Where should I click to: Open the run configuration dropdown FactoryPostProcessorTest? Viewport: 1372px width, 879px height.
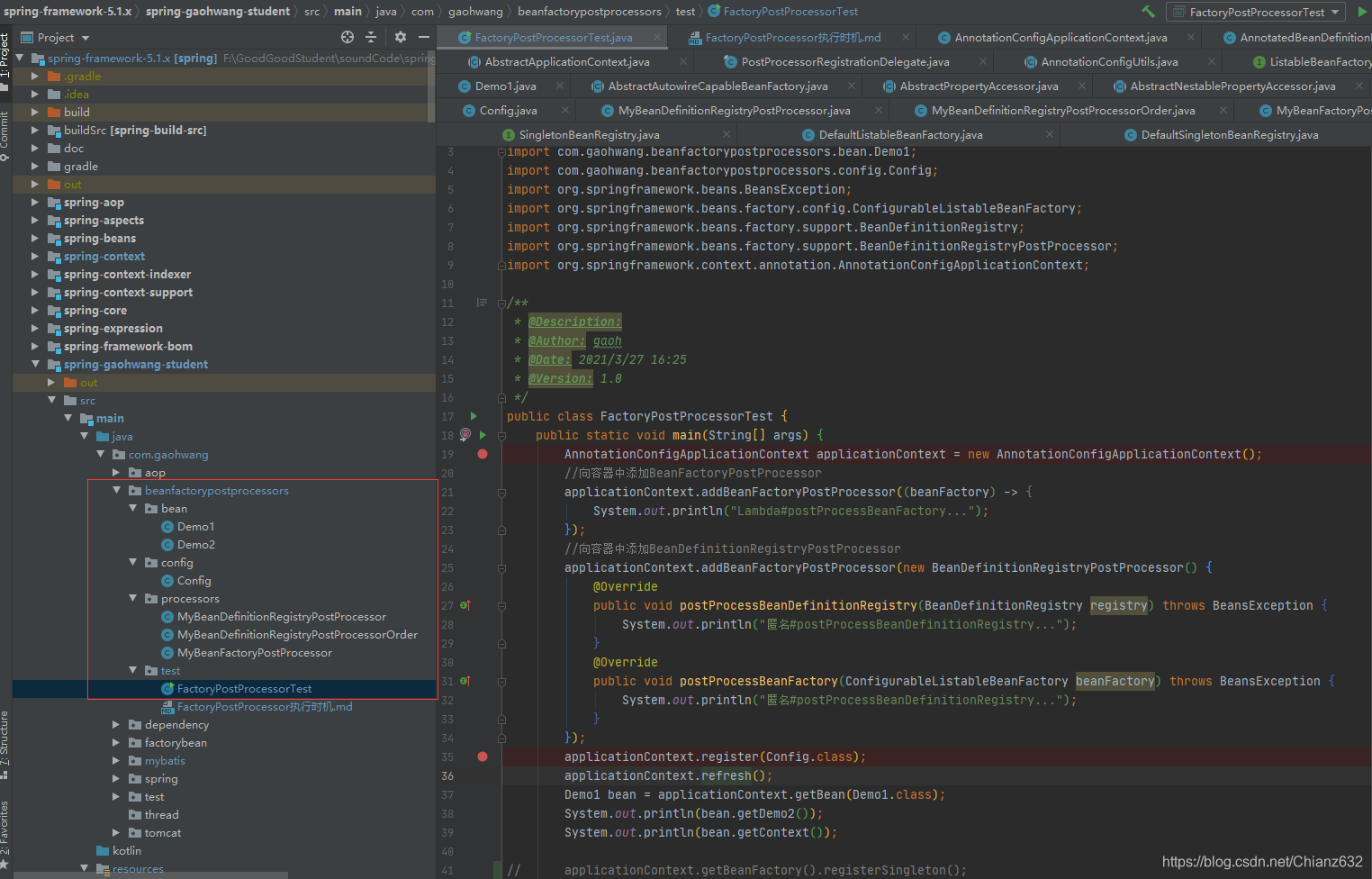1256,12
